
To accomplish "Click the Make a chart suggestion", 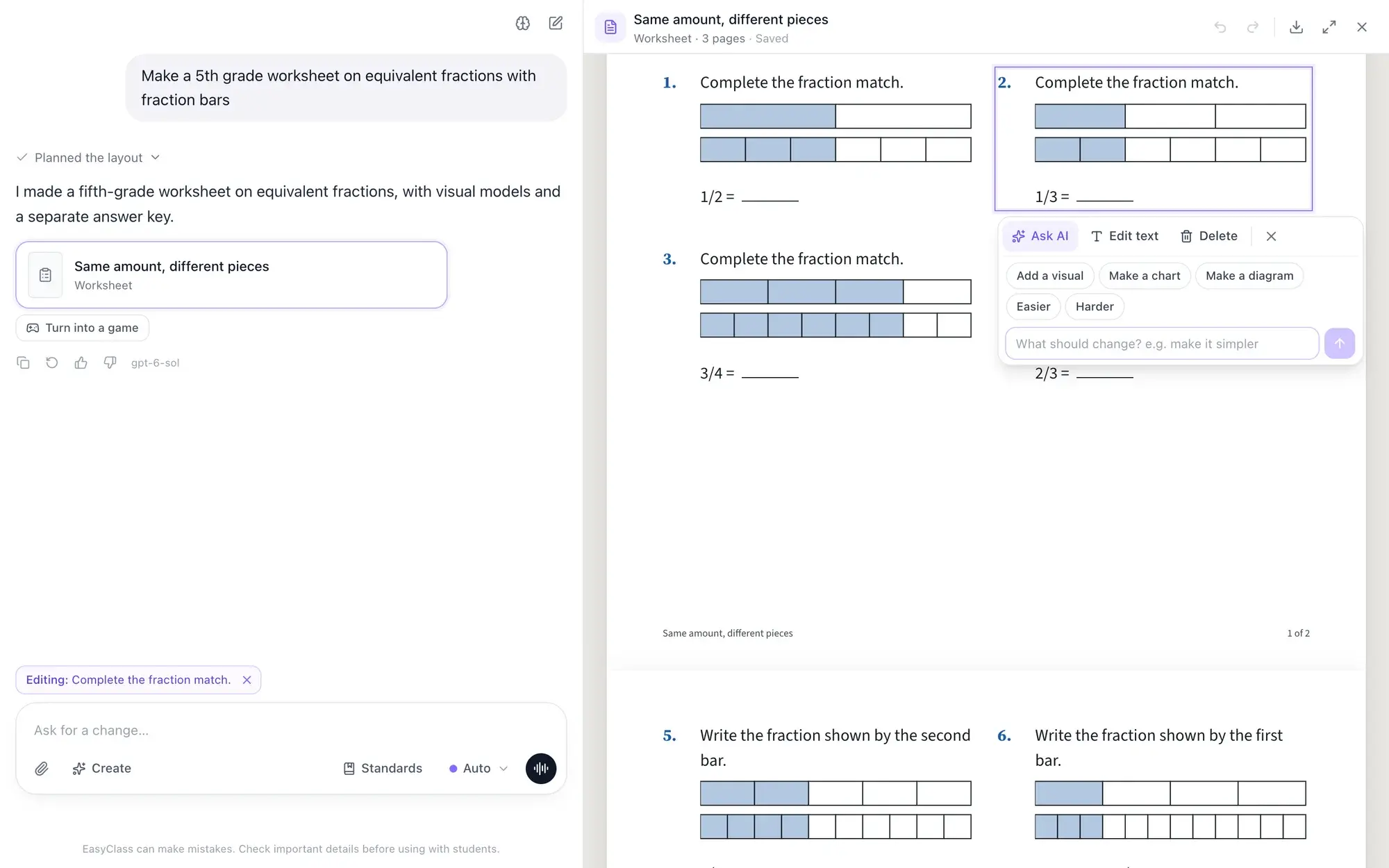I will 1145,276.
